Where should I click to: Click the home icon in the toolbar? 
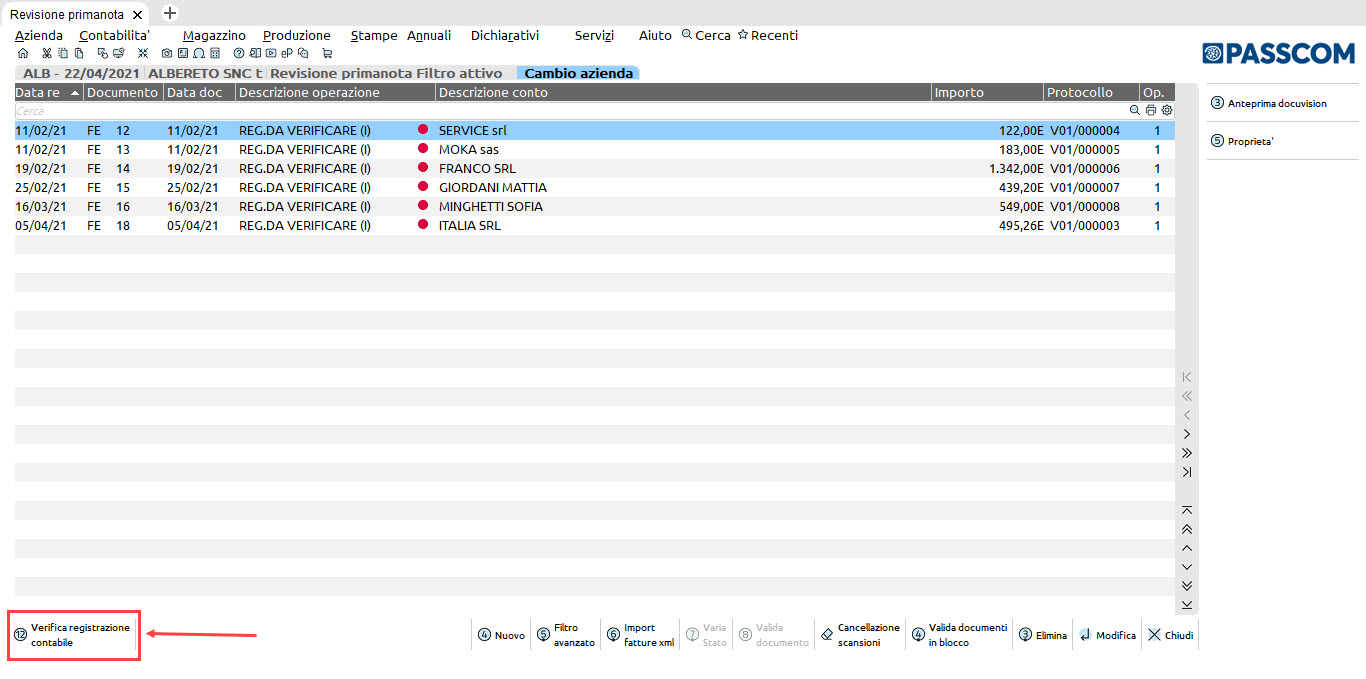(23, 53)
